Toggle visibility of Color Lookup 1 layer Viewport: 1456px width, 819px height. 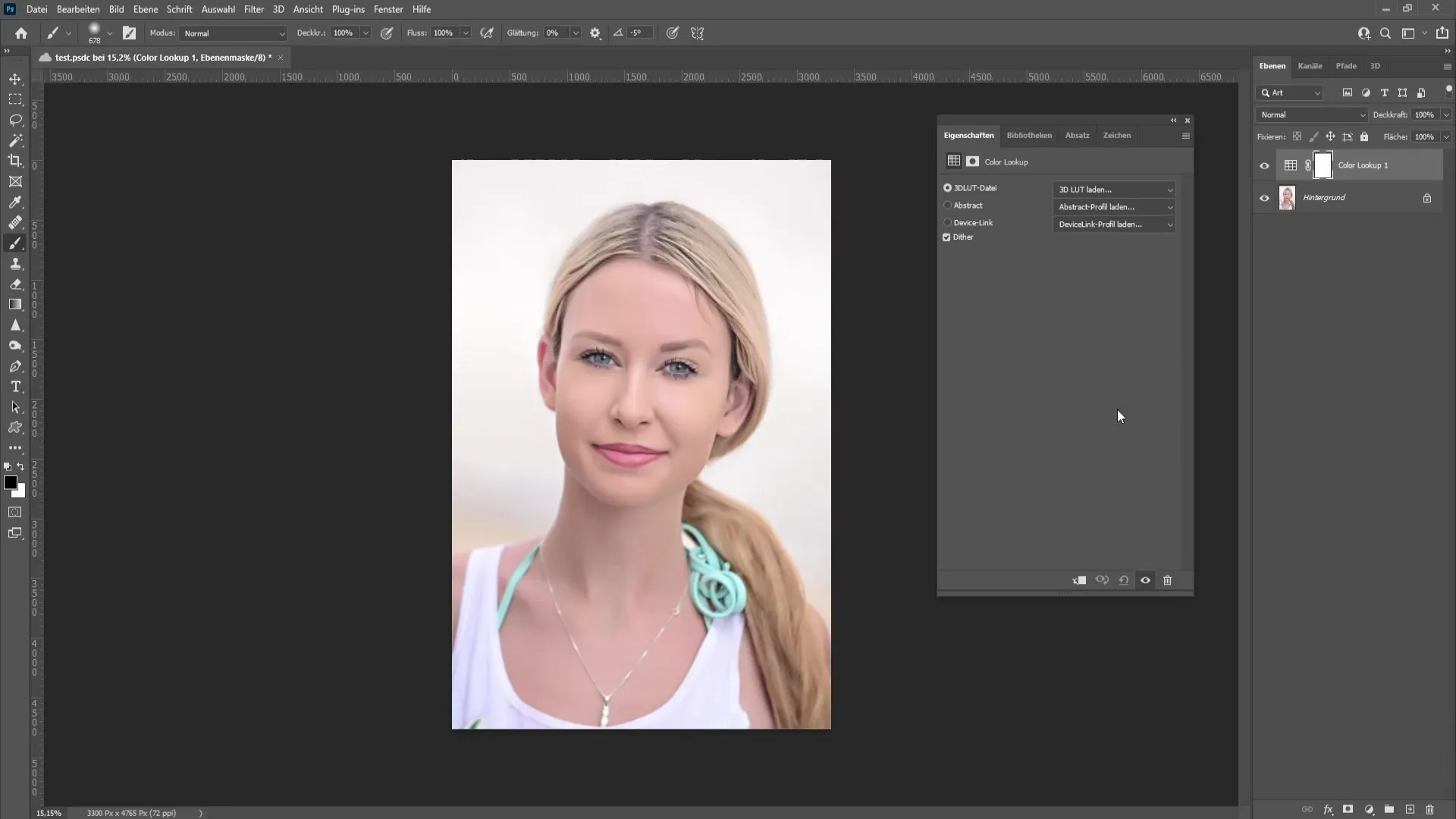click(x=1264, y=165)
